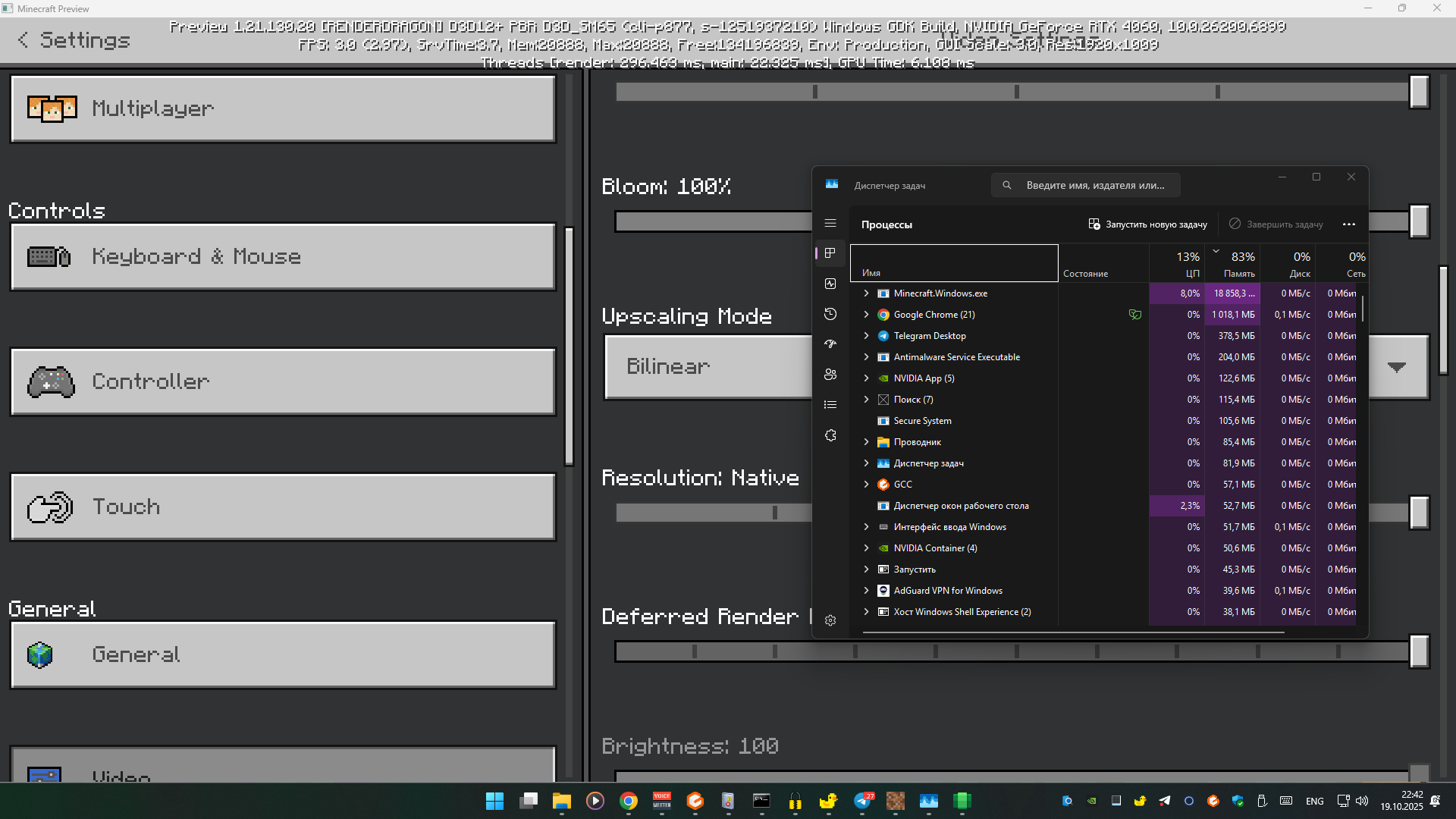Click Telegram icon in Windows taskbar

(x=862, y=801)
